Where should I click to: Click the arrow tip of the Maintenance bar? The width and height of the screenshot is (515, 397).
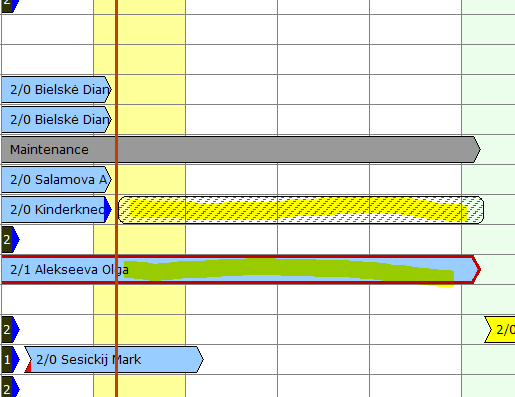point(477,150)
